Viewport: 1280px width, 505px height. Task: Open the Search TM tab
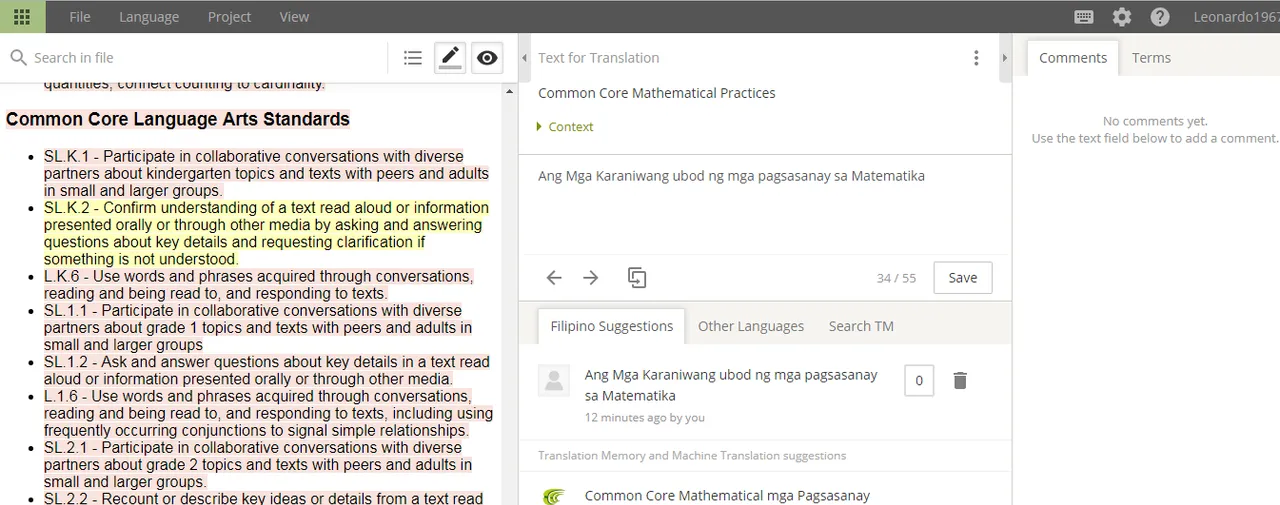pos(861,326)
